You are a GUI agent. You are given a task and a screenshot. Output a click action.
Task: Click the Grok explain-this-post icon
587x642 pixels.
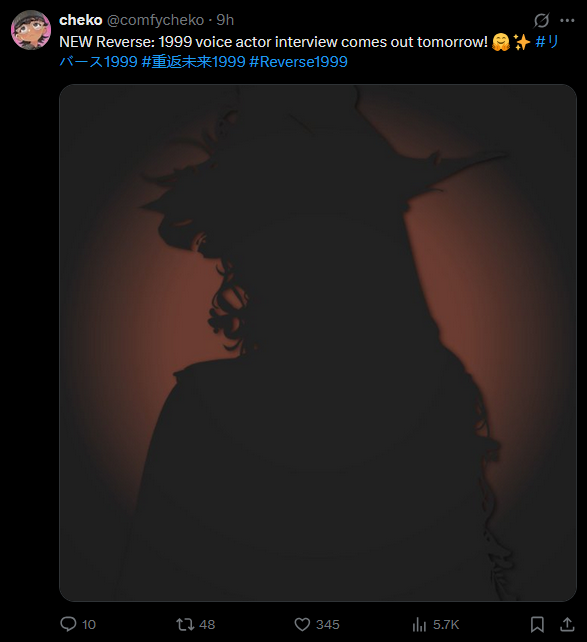point(541,20)
